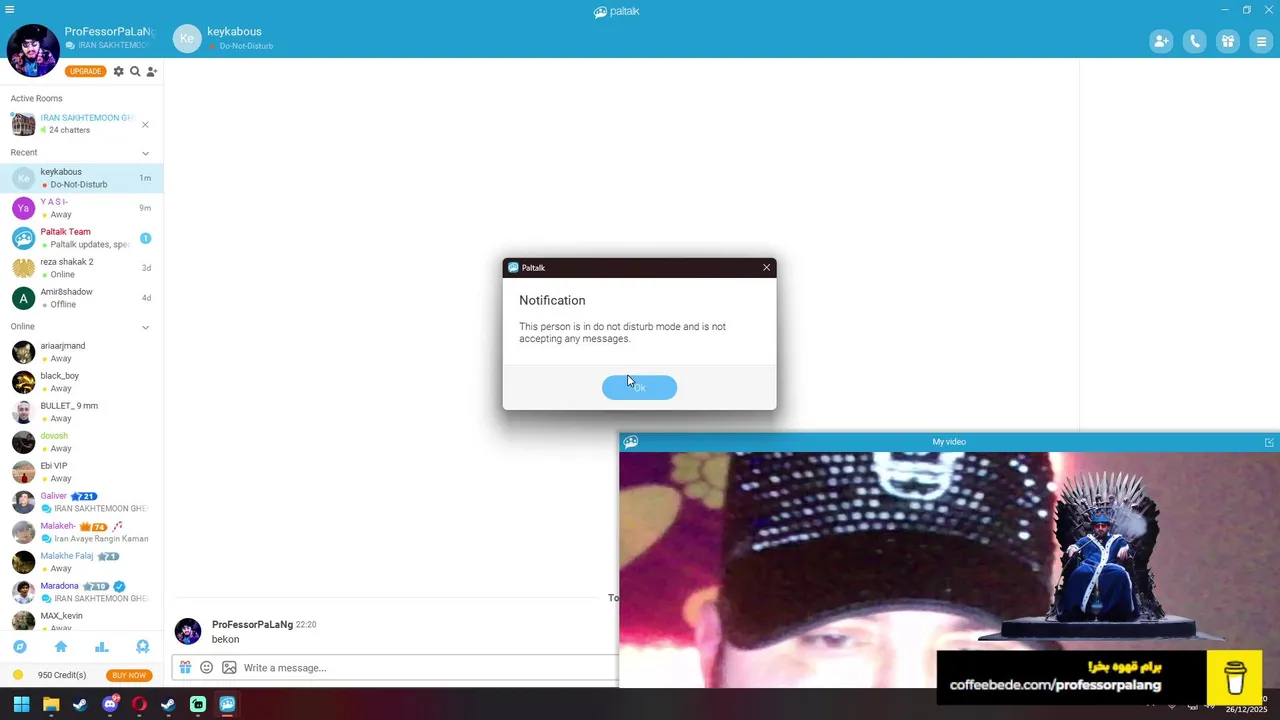1280x720 pixels.
Task: Open the chat options menu icon
Action: coord(1261,41)
